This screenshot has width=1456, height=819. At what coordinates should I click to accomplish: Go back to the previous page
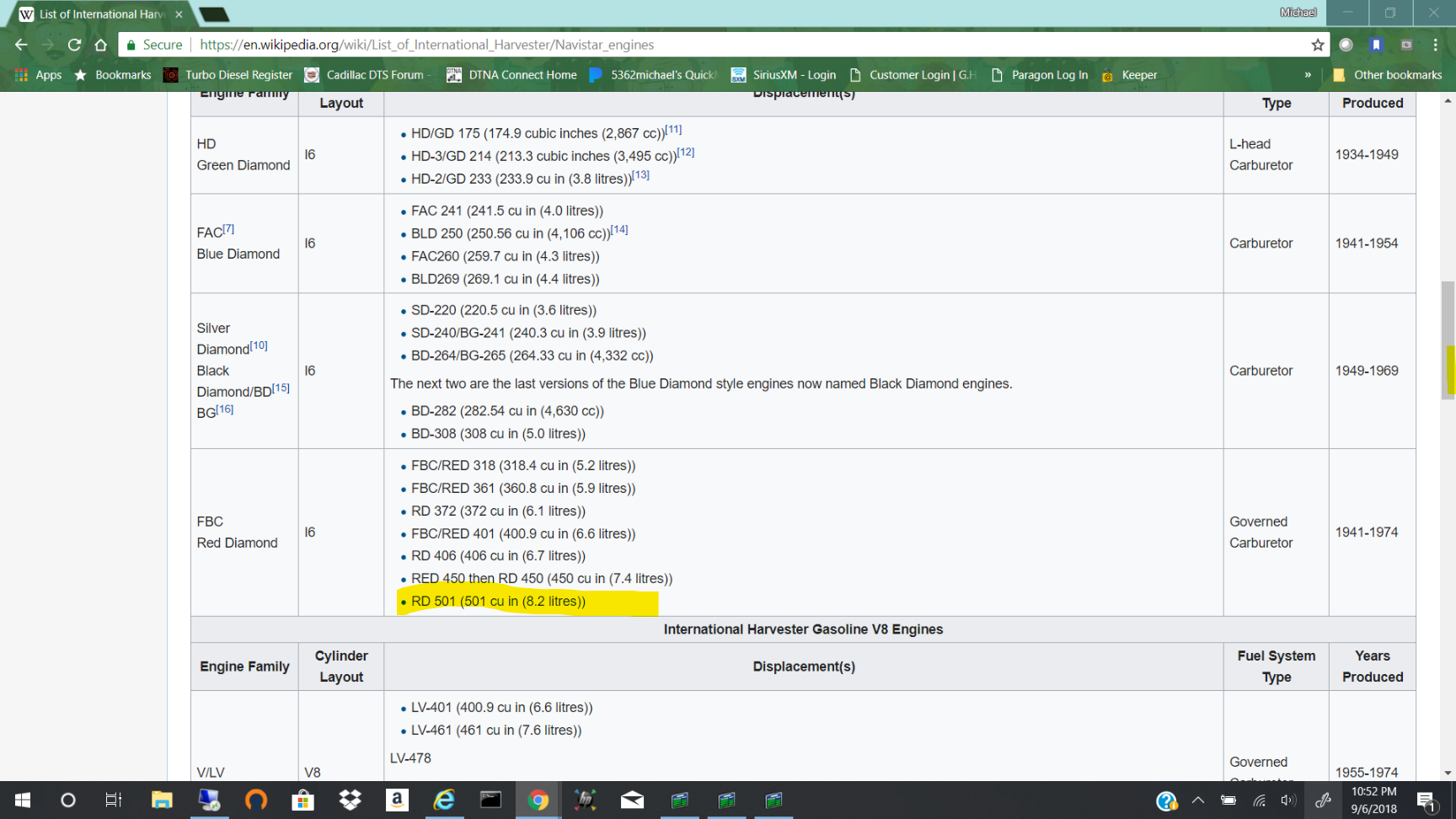(x=21, y=45)
